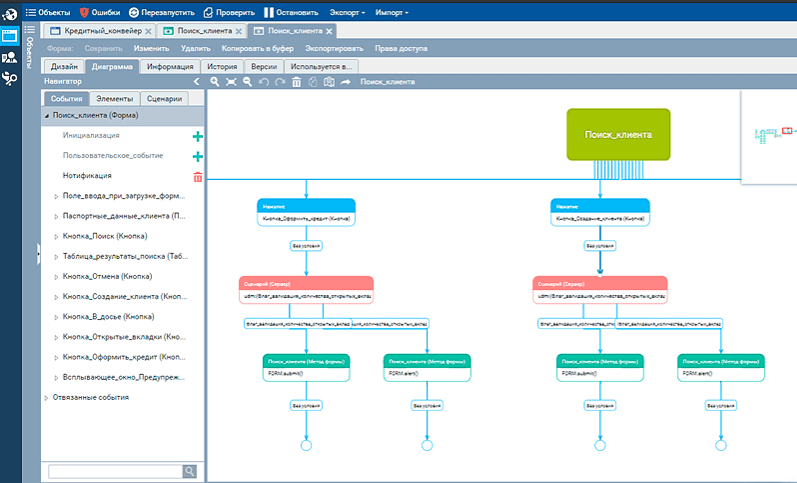The width and height of the screenshot is (797, 483).
Task: Click Изменить in form toolbar
Action: 151,48
